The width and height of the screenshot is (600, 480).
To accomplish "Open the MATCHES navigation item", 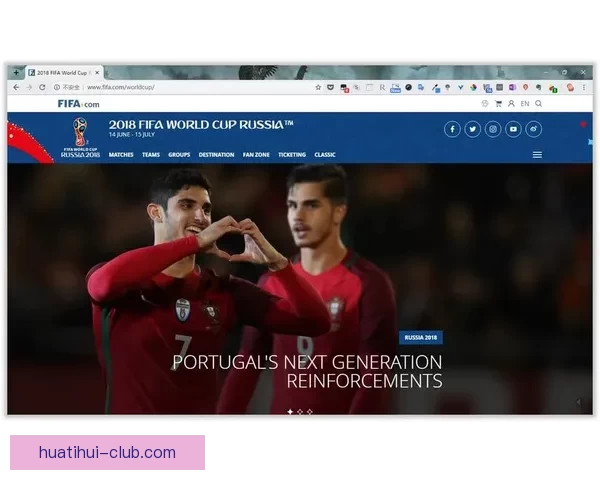I will [121, 155].
